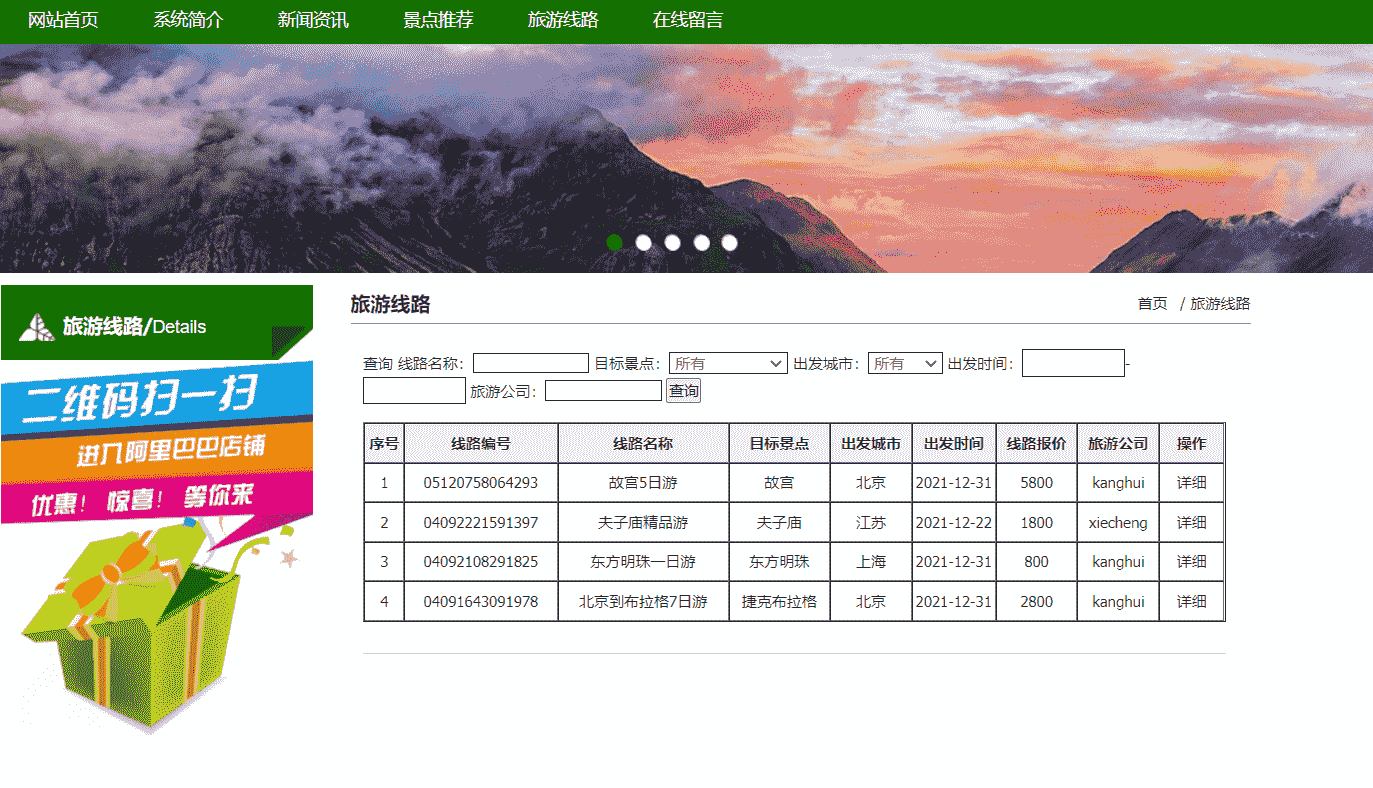
Task: Switch to the third banner slide dot
Action: (x=672, y=242)
